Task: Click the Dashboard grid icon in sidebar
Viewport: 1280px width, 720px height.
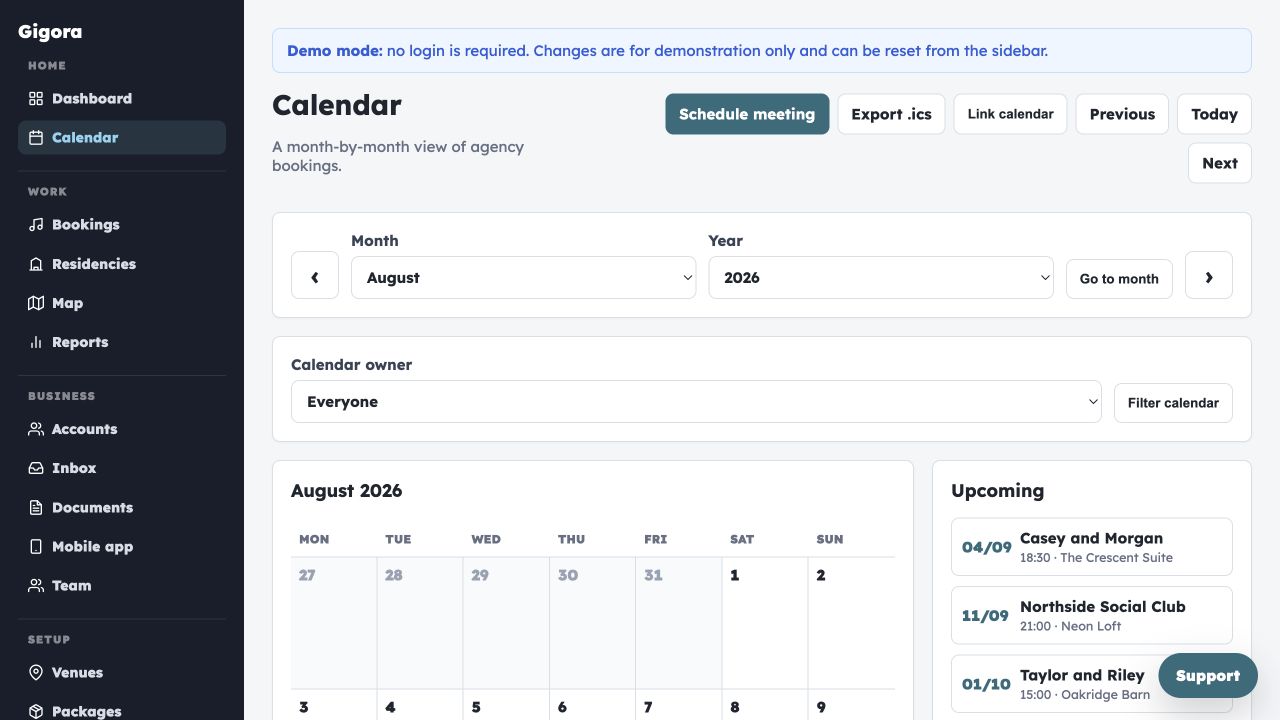Action: click(x=36, y=98)
